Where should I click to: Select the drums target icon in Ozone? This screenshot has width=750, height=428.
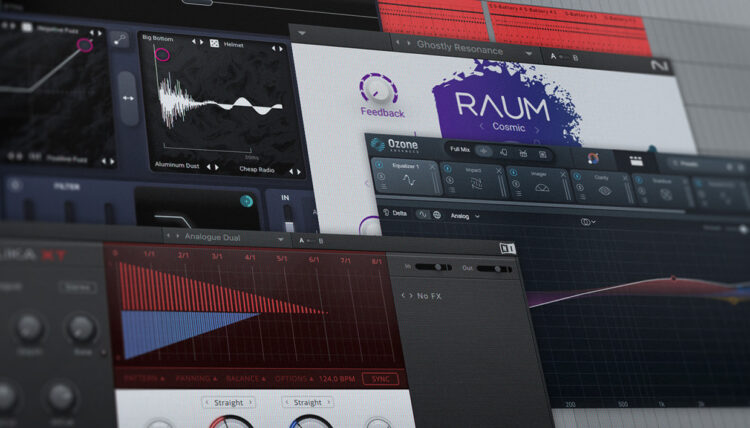point(523,153)
